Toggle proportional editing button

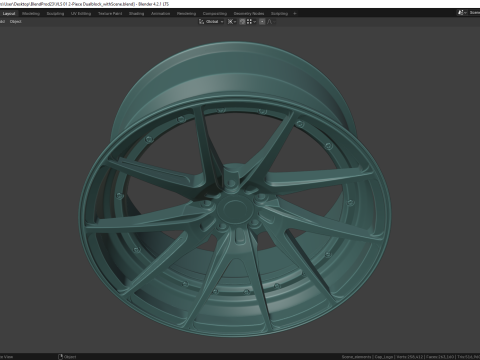pyautogui.click(x=262, y=22)
